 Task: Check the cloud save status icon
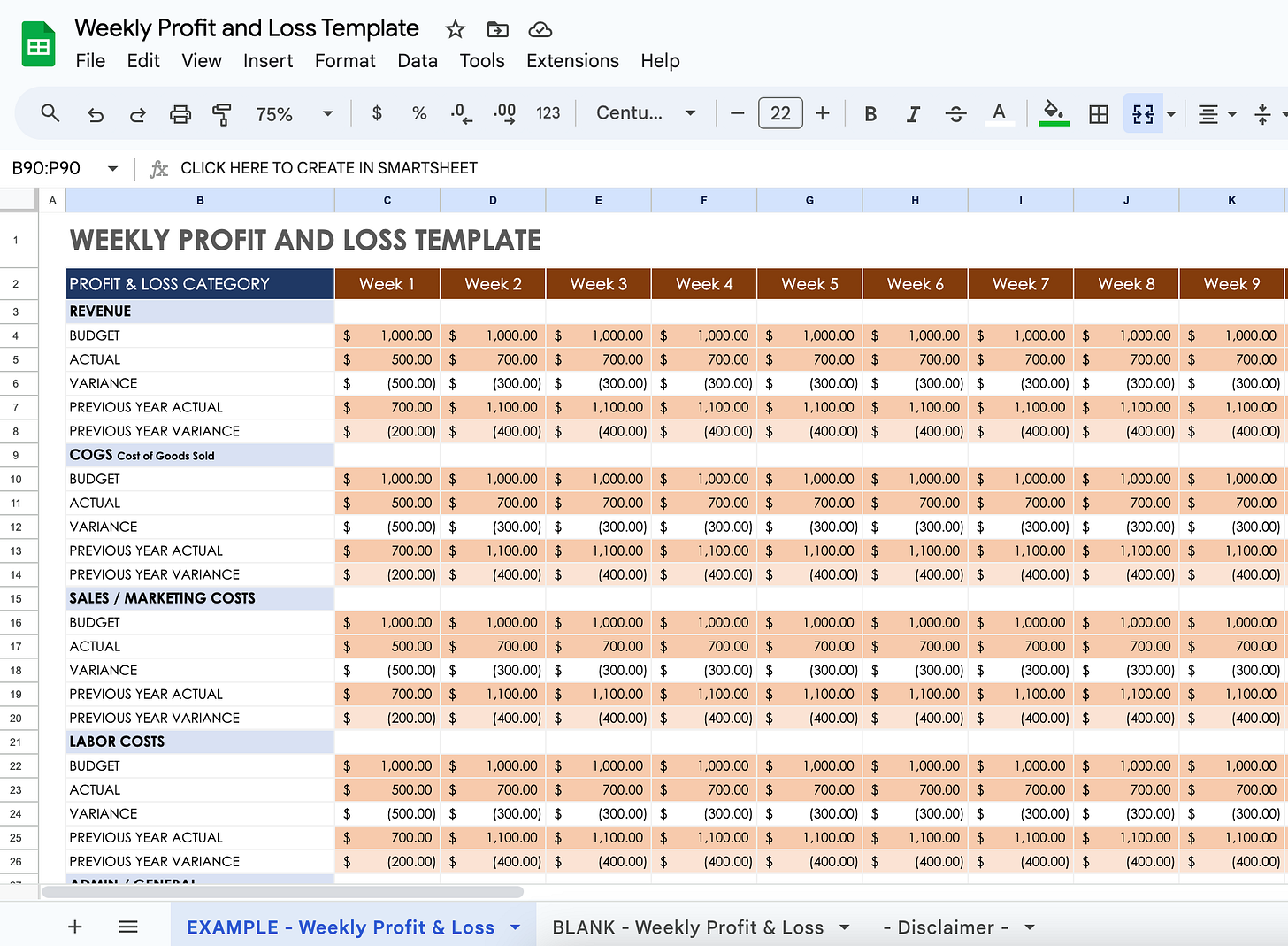(540, 29)
